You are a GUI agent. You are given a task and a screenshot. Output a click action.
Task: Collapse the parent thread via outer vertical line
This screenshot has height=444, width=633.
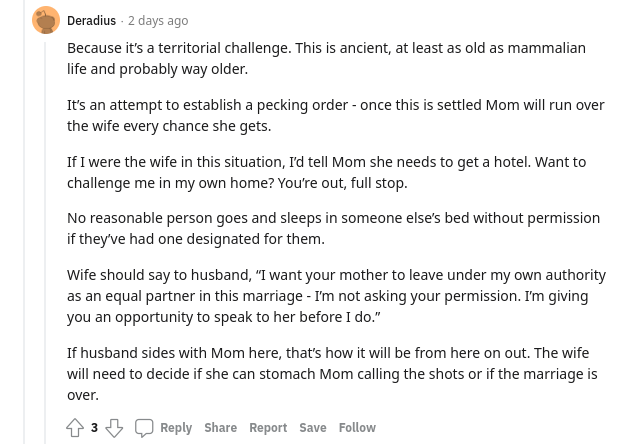coord(24,222)
